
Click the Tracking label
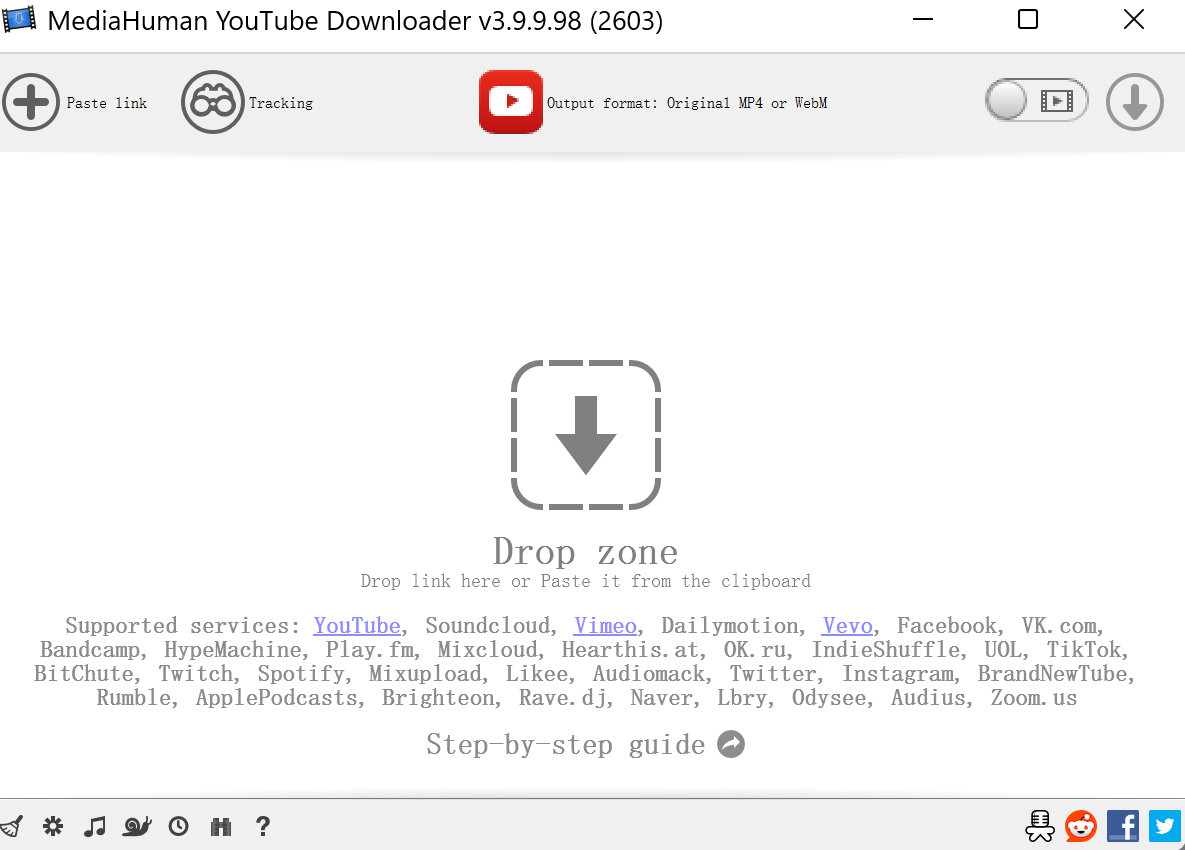pyautogui.click(x=281, y=103)
